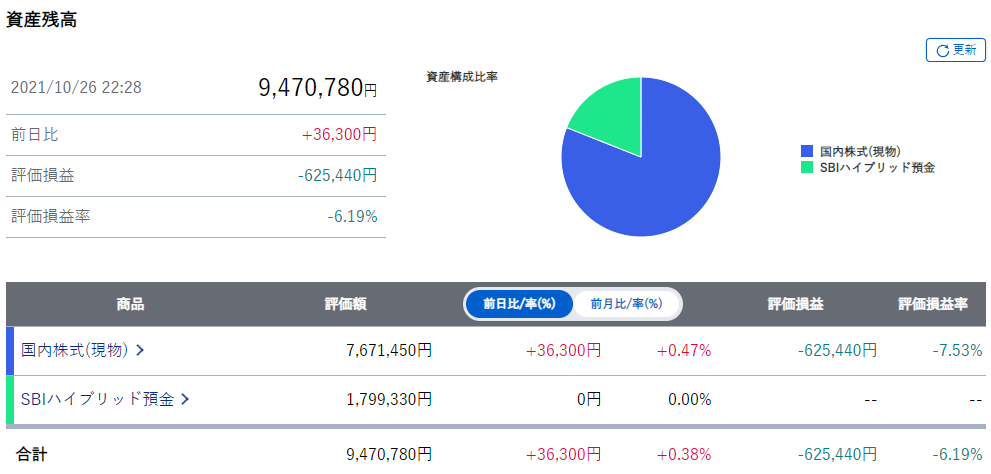Click the 評価損益率 column header

(x=932, y=304)
